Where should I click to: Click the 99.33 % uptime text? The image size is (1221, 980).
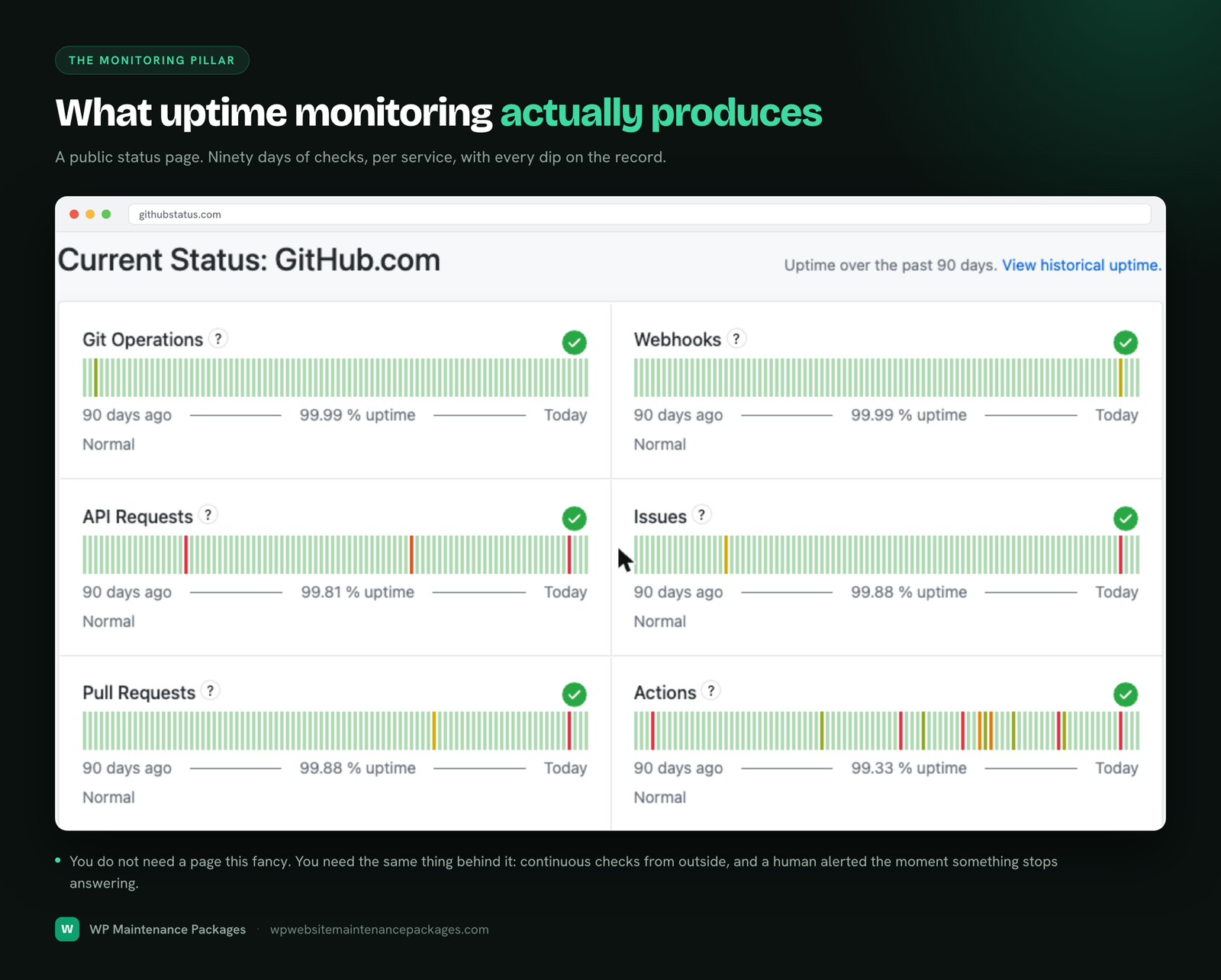click(x=909, y=768)
